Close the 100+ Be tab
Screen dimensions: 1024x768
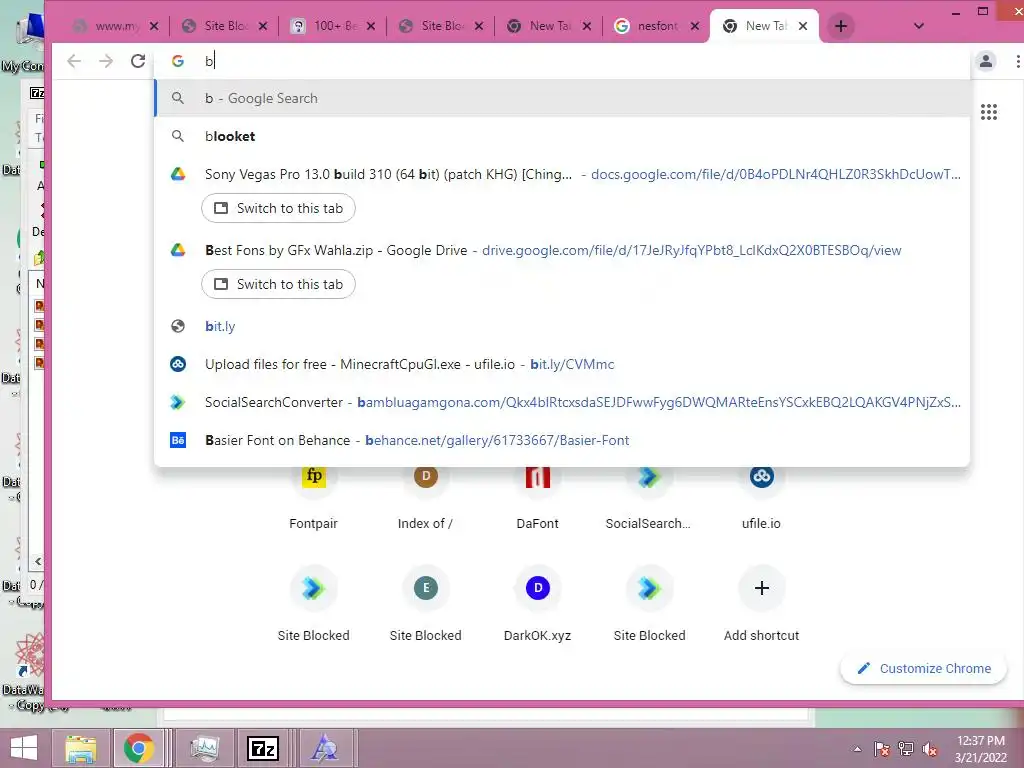371,26
